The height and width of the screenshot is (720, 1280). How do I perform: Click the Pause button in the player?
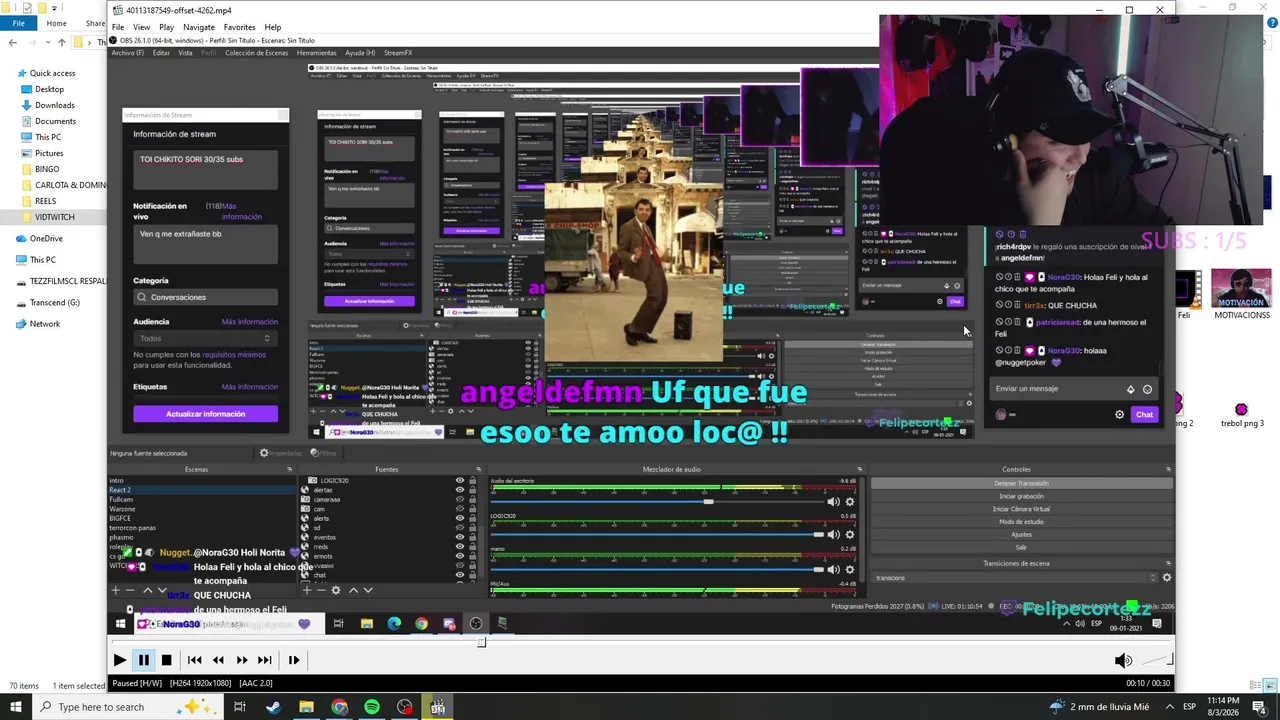[x=143, y=660]
